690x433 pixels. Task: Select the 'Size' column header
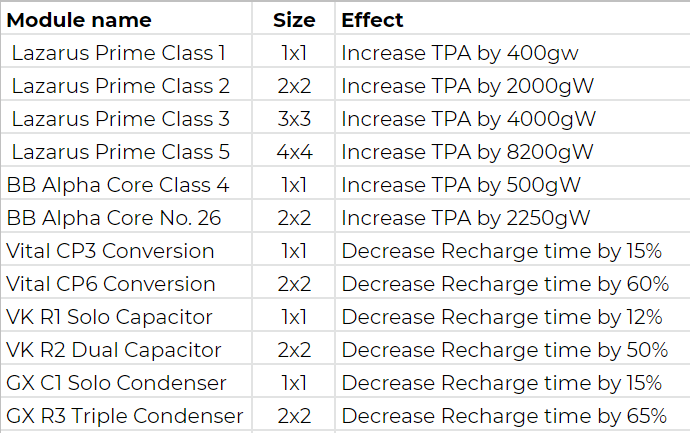(x=294, y=20)
